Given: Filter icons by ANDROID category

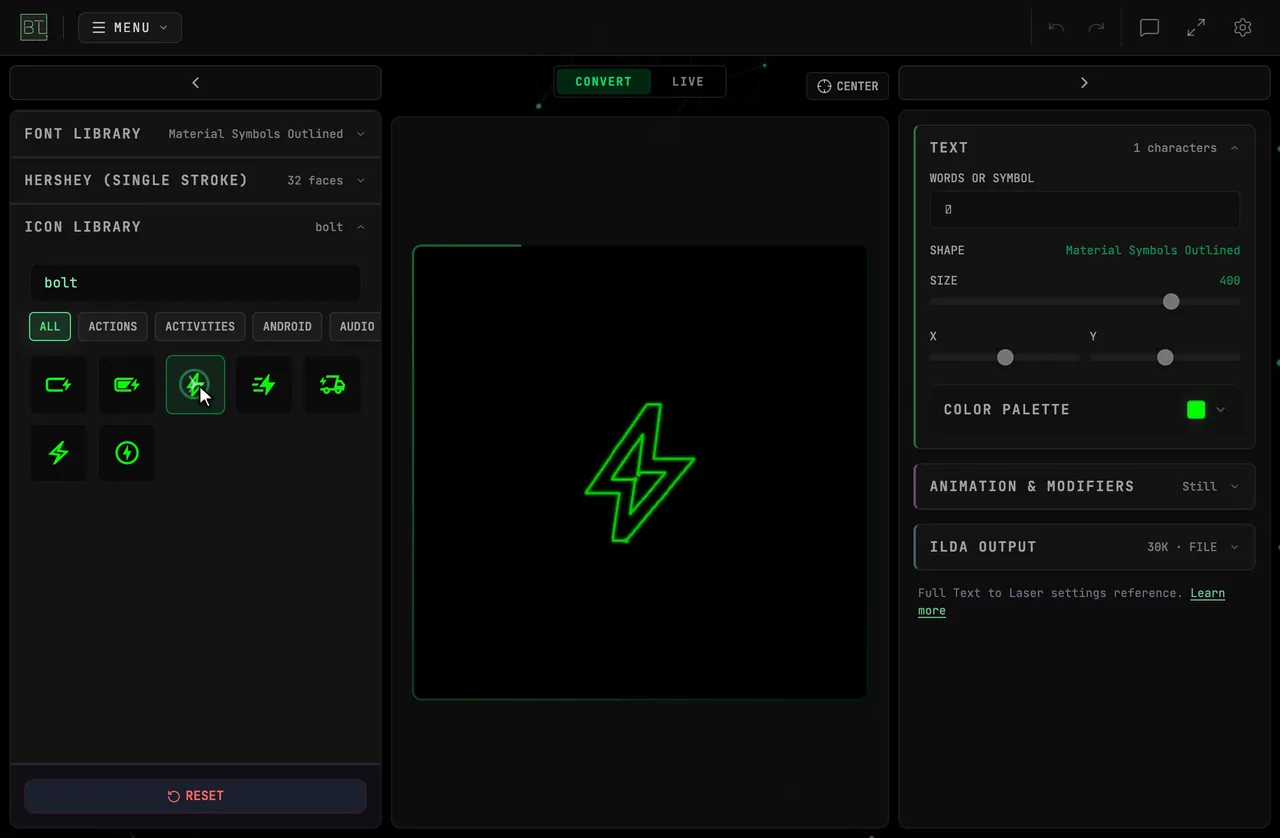Looking at the screenshot, I should pyautogui.click(x=287, y=327).
